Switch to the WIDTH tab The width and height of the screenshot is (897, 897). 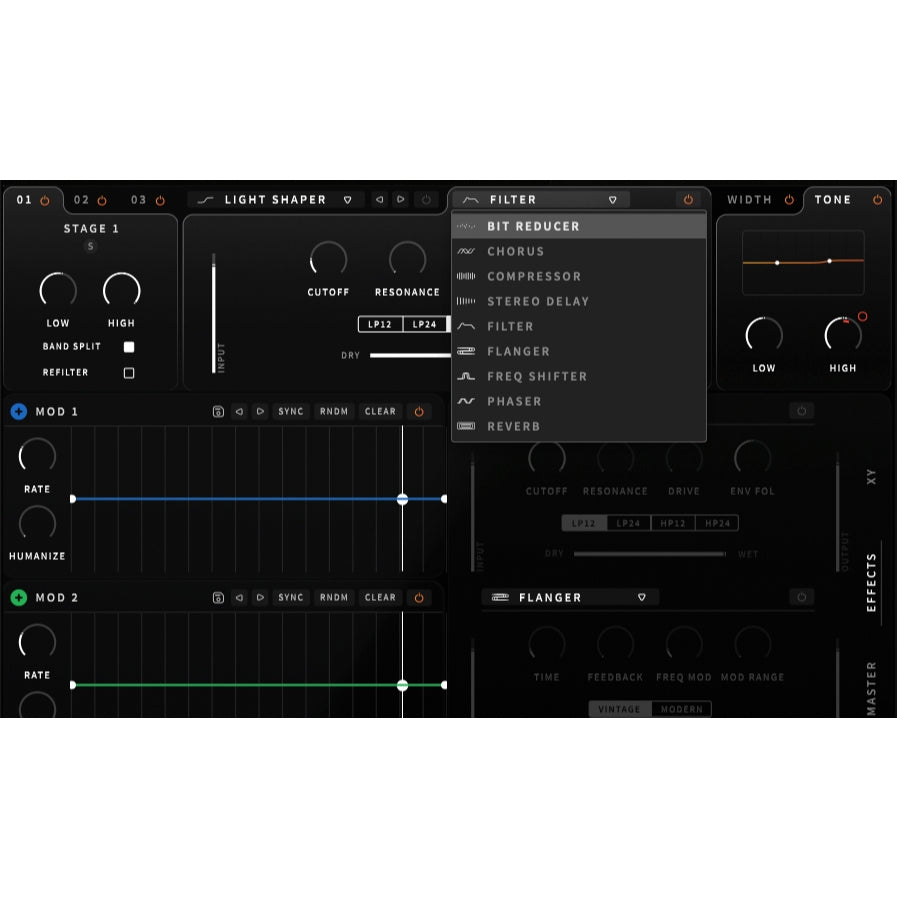[x=748, y=199]
